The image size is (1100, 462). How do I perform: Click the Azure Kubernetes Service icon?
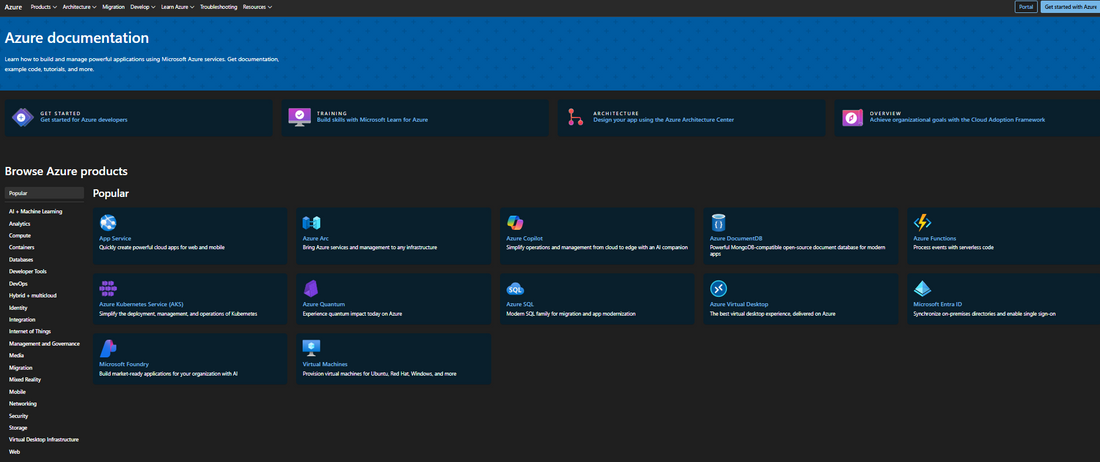[108, 288]
